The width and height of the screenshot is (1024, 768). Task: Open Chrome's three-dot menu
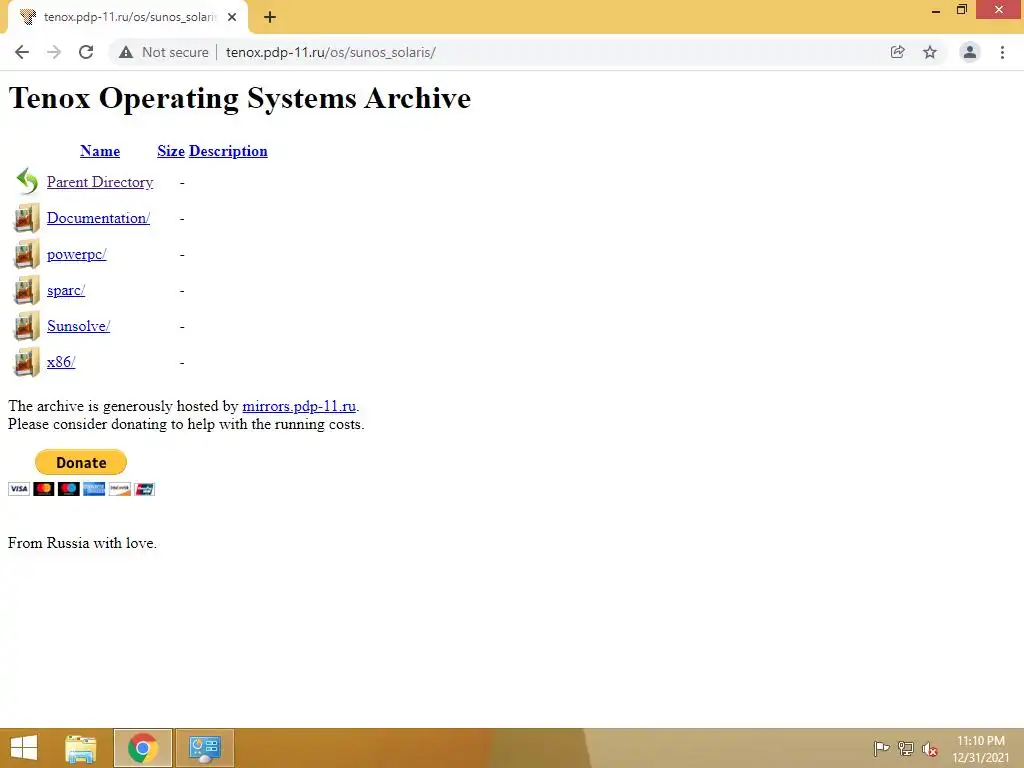click(x=1002, y=52)
